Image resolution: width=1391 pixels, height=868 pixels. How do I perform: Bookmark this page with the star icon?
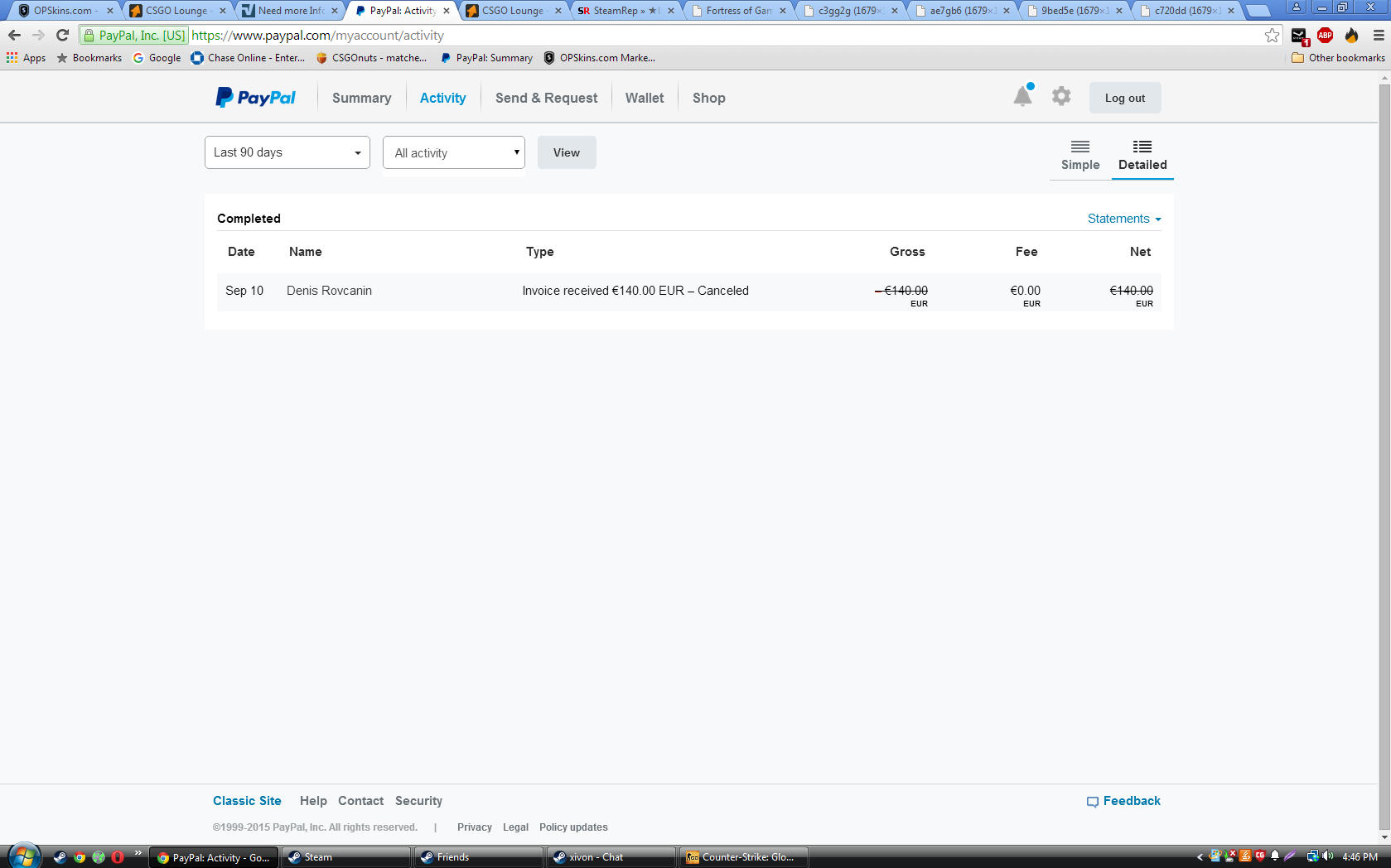[x=1272, y=36]
